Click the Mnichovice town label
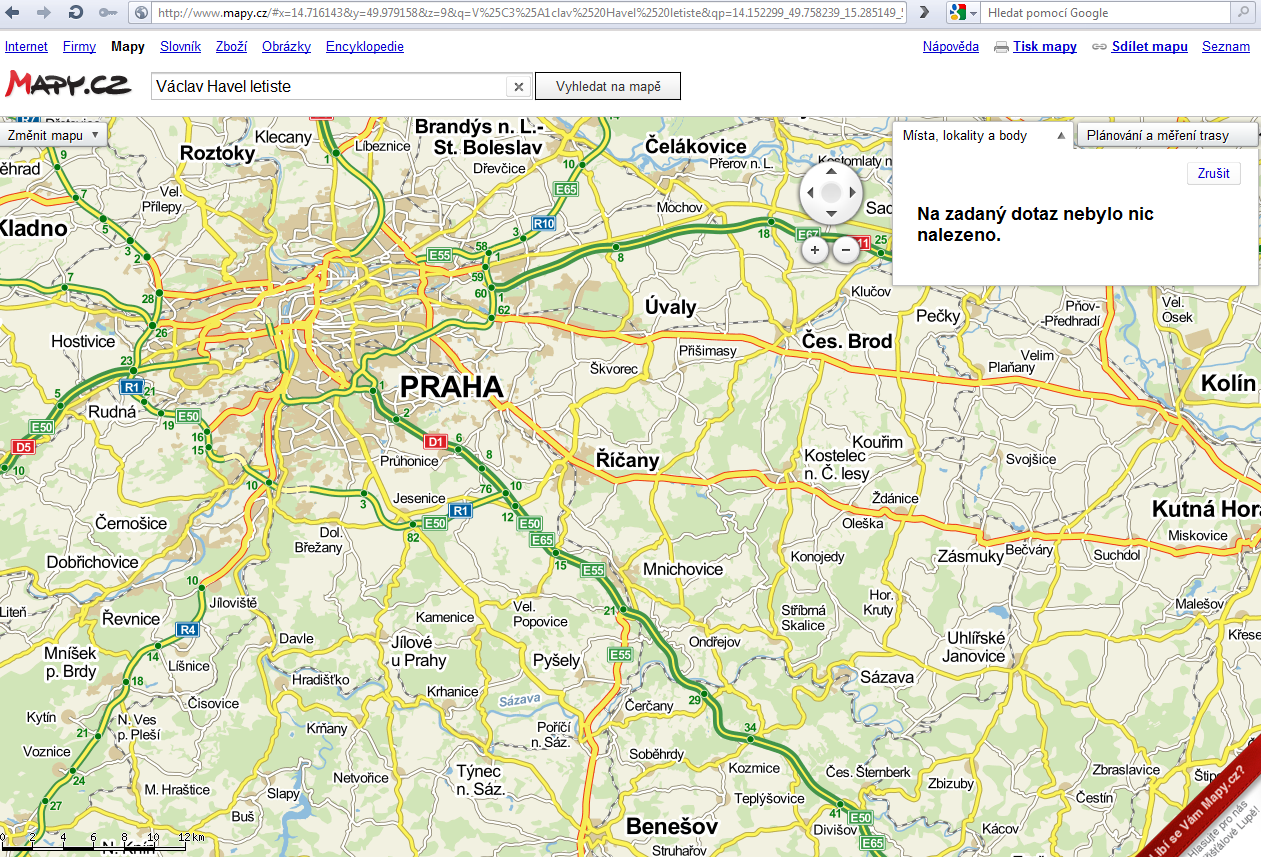Screen dimensions: 1261x857 click(683, 569)
